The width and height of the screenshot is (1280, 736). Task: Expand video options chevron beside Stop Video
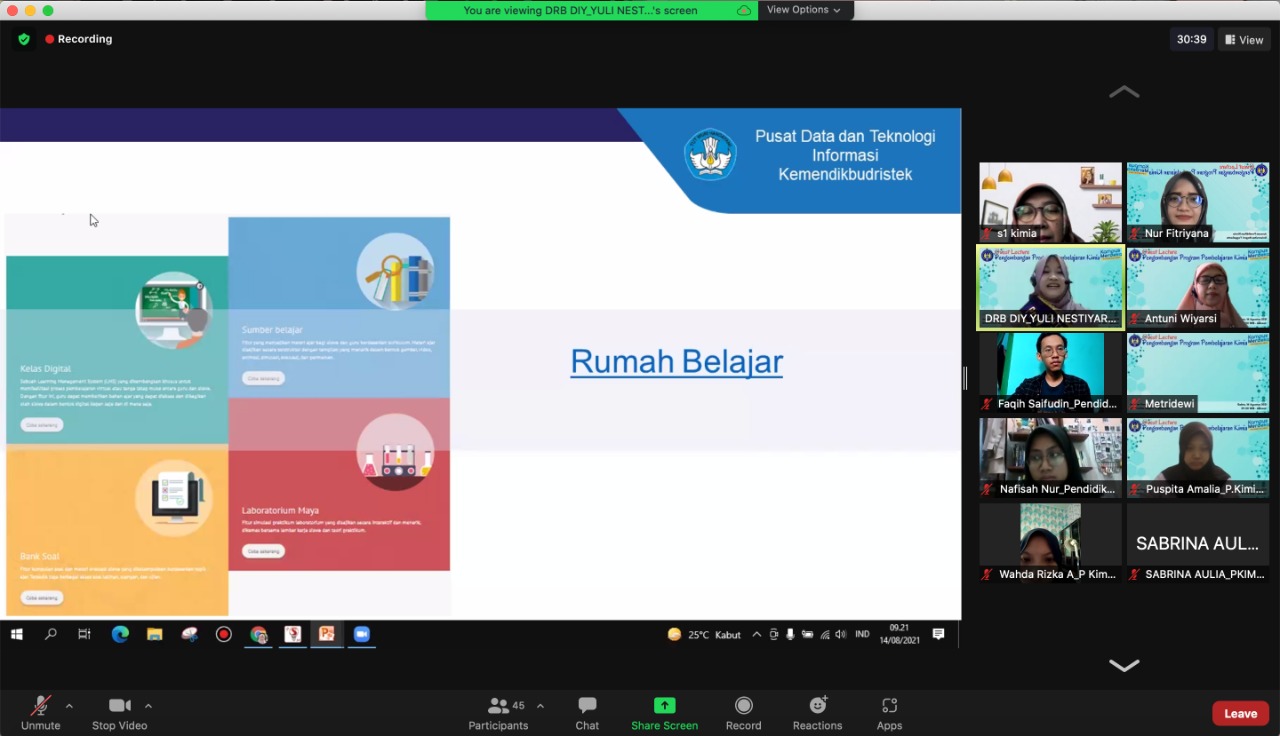click(x=148, y=706)
